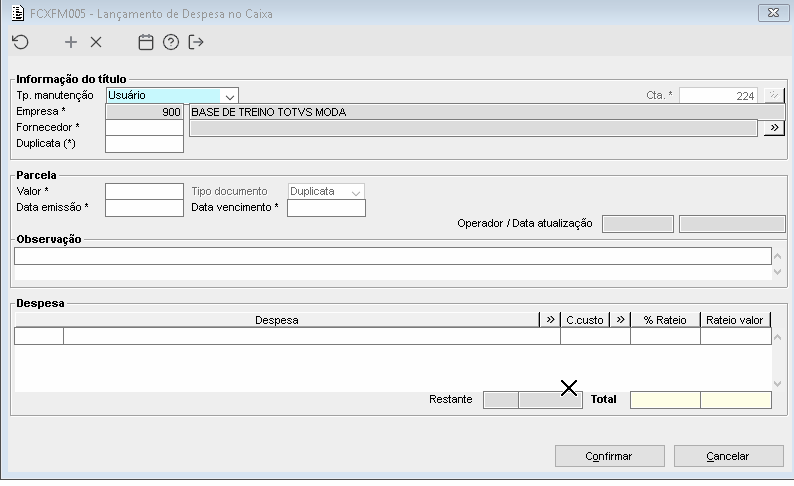Focus the Duplicata (*) input field

144,144
